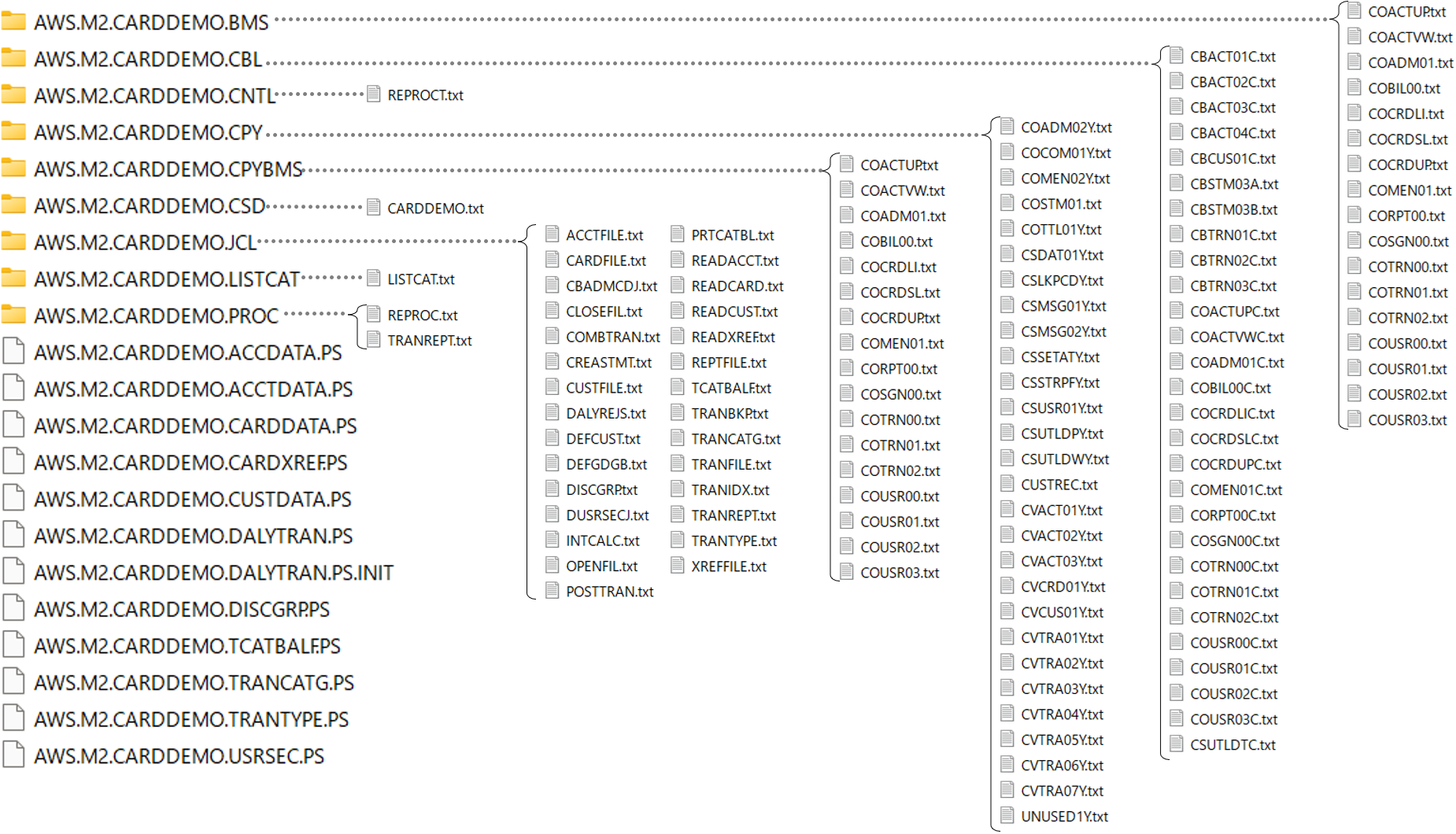Click the AWS.M2.CARDDEMO.USRSEC.PS file icon

click(x=13, y=755)
